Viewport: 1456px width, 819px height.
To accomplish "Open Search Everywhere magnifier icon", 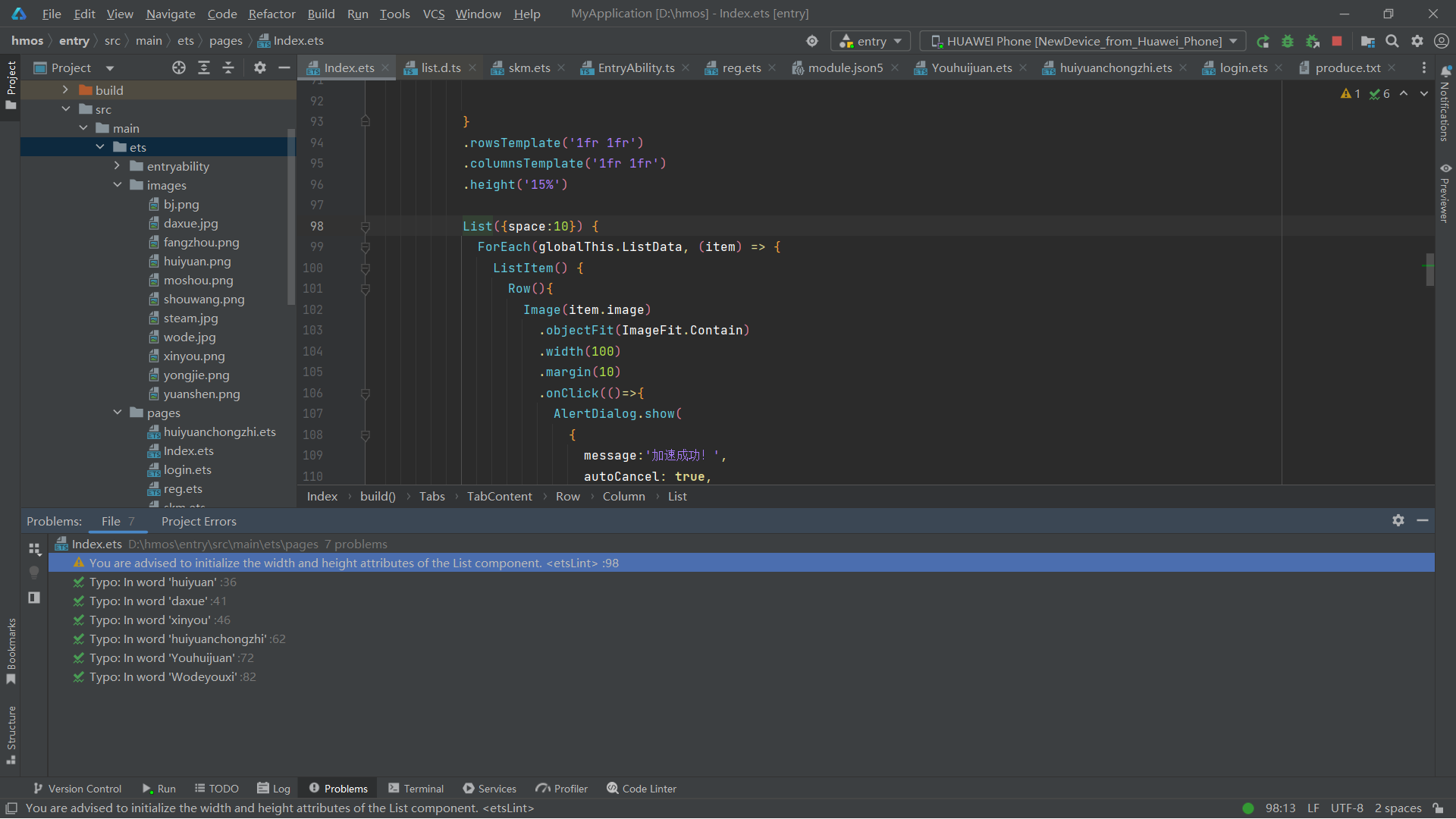I will pos(1392,42).
